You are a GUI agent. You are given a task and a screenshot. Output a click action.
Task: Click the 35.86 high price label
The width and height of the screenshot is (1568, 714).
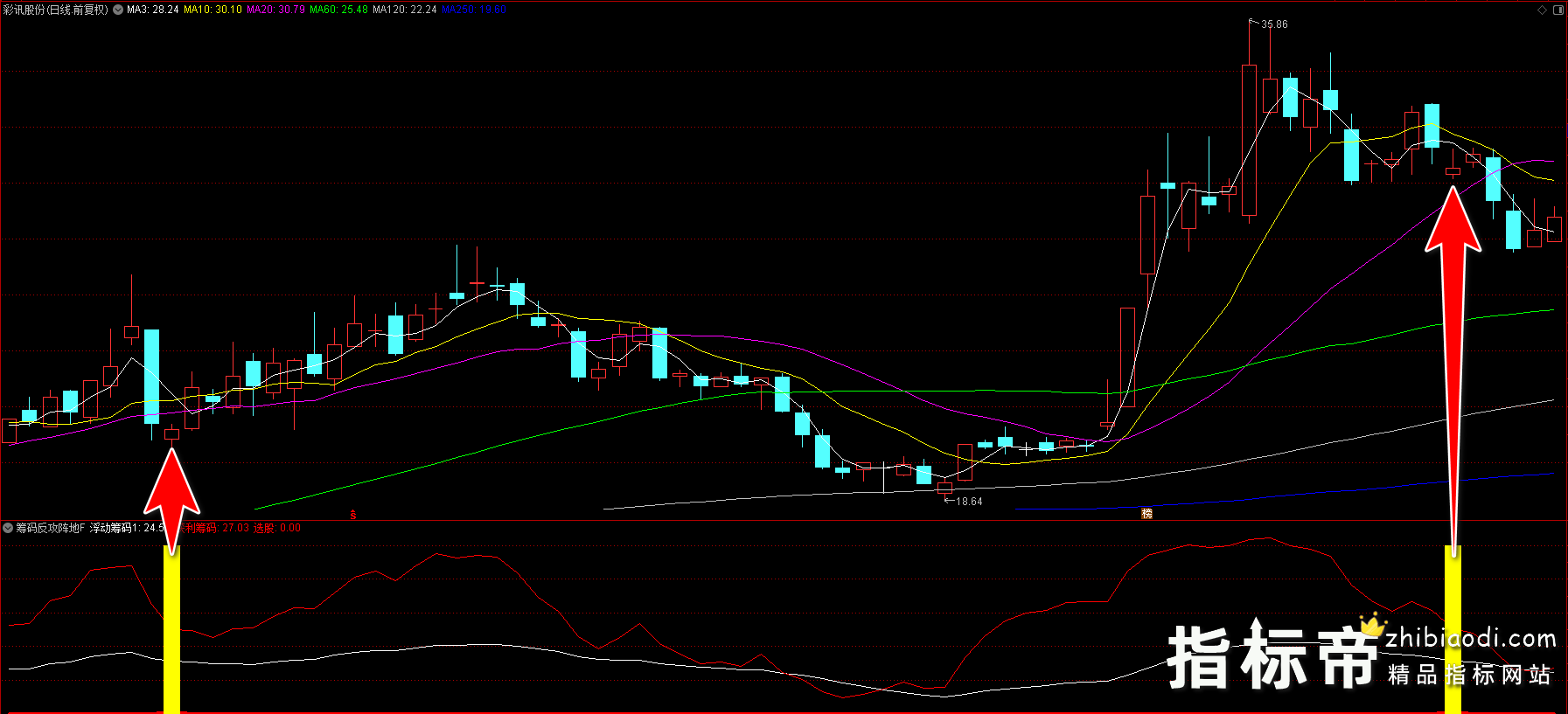1274,24
